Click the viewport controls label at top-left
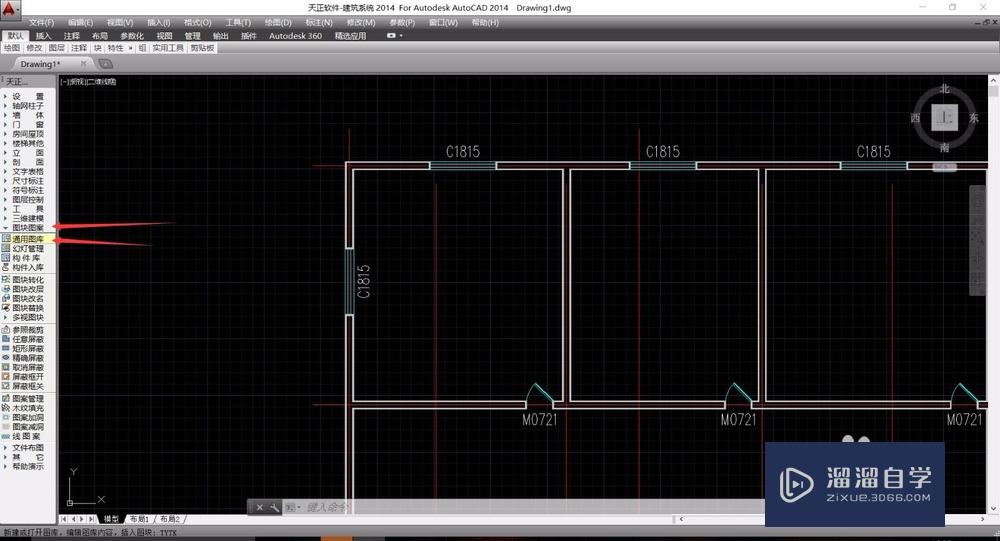 pyautogui.click(x=89, y=82)
